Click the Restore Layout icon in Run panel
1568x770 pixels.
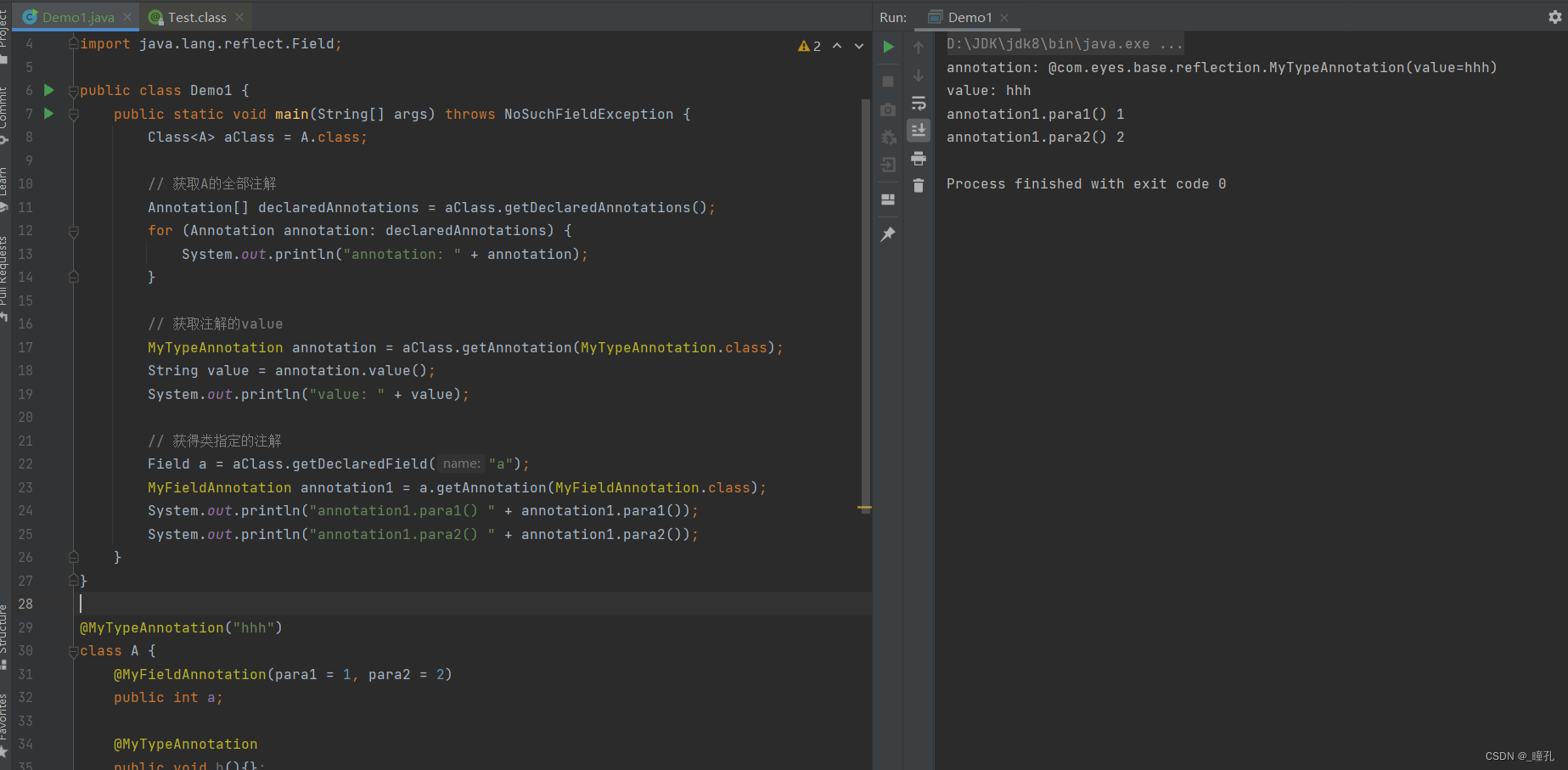pyautogui.click(x=888, y=200)
